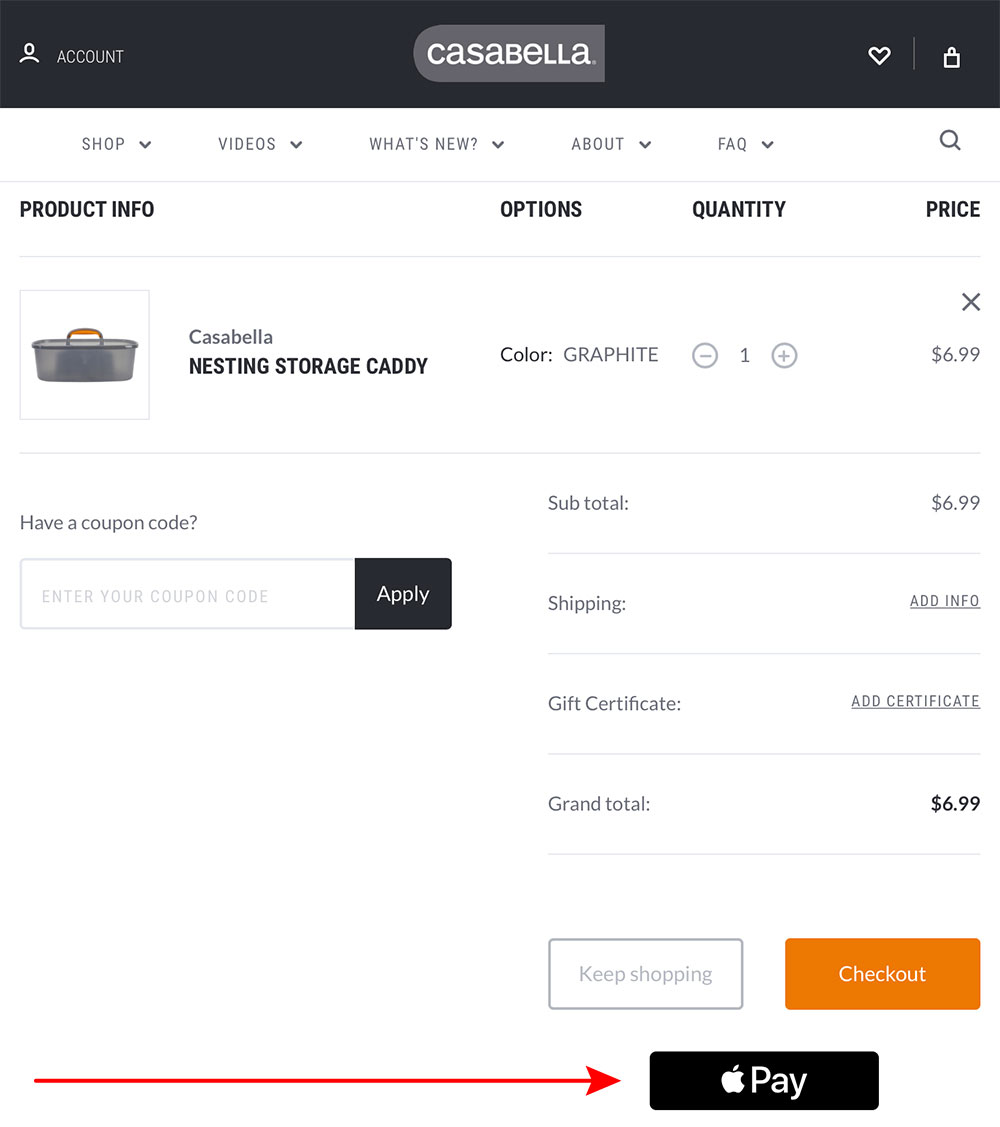This screenshot has width=1000, height=1127.
Task: Expand the WHAT'S NEW? chevron
Action: (498, 145)
